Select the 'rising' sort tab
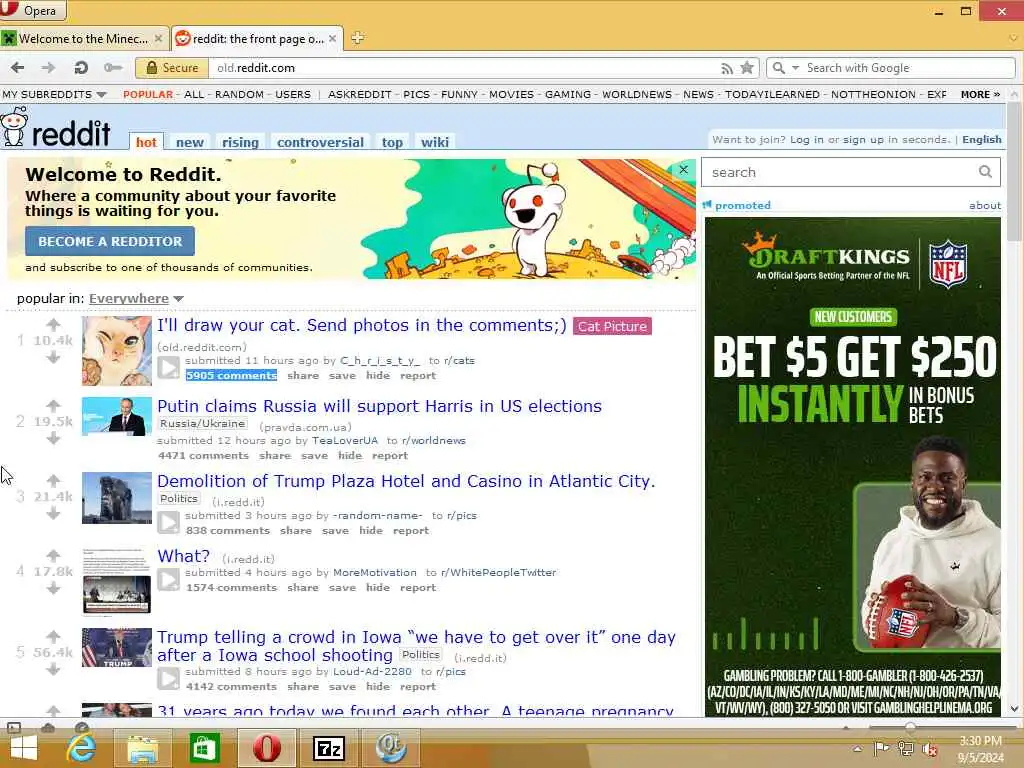1024x768 pixels. (240, 142)
